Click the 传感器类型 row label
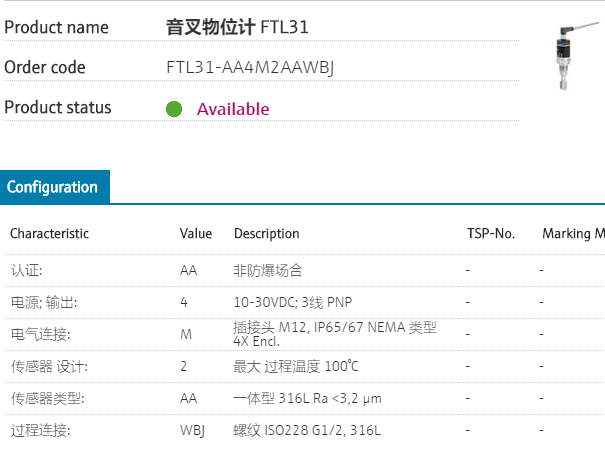Screen dimensions: 605x450 [x=47, y=399]
